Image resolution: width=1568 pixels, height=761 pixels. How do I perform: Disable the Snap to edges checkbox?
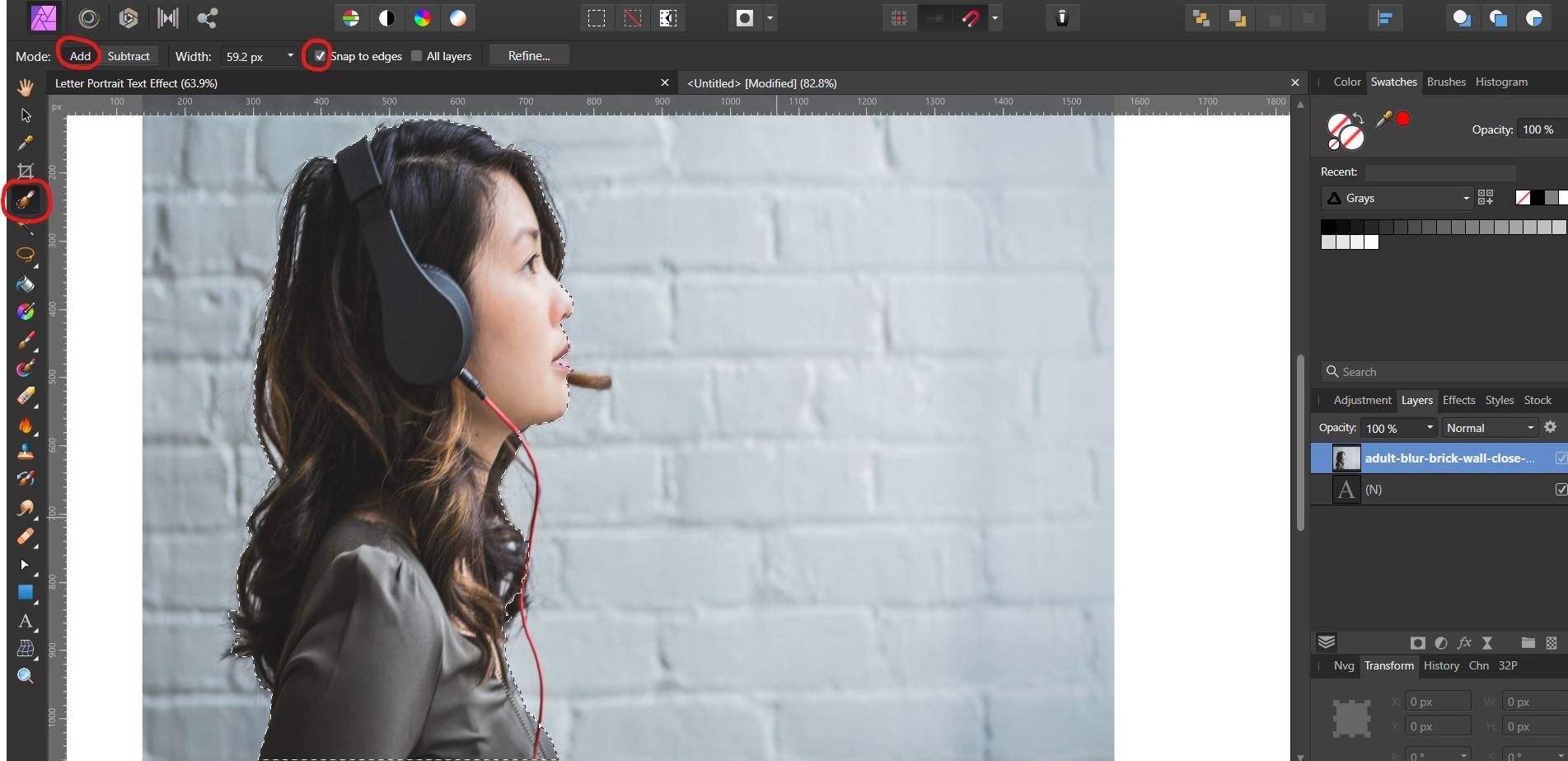pyautogui.click(x=320, y=56)
